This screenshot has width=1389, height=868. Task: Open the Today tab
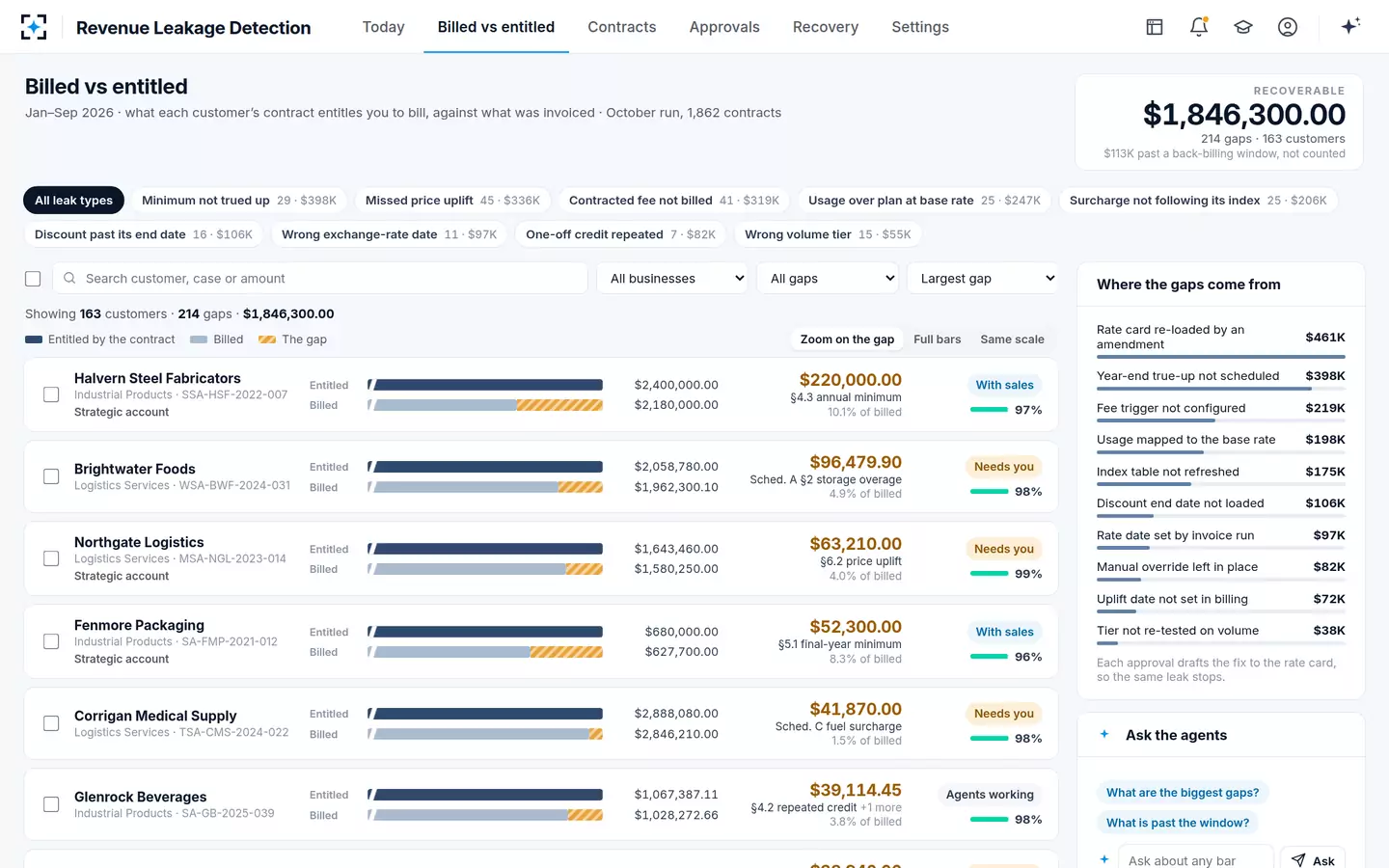(383, 27)
